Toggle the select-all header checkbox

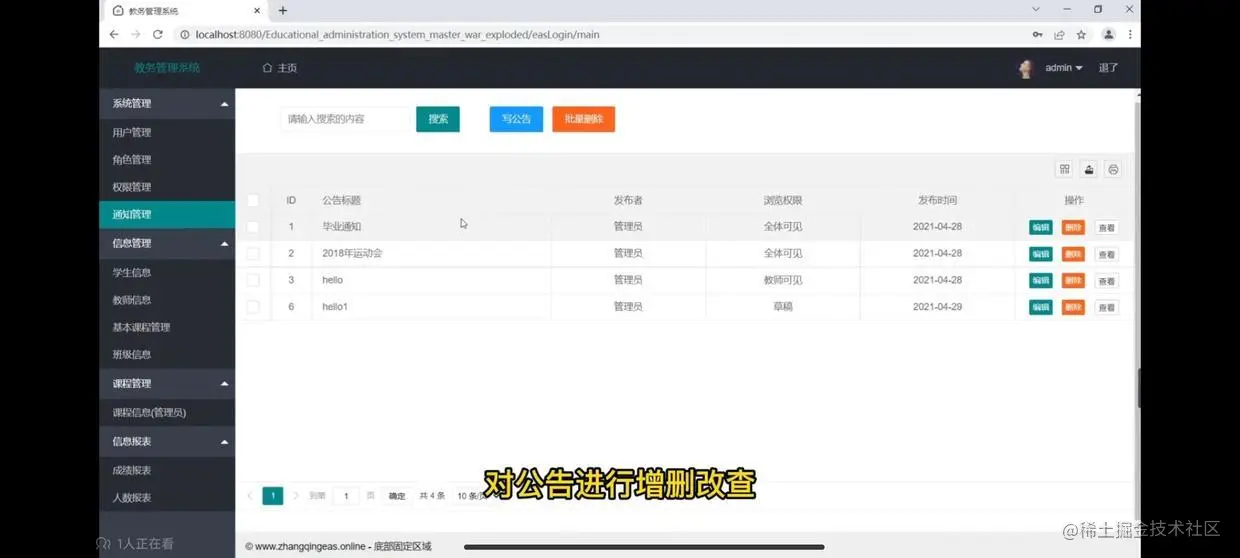pos(253,200)
